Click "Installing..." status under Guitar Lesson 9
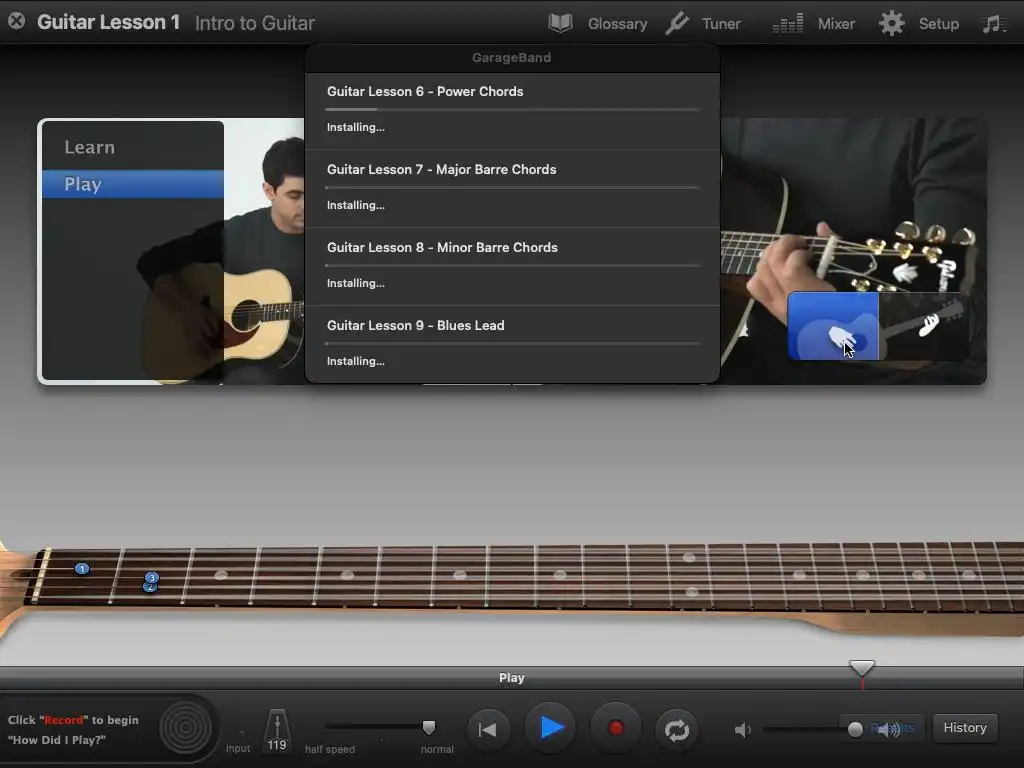The image size is (1024, 768). pos(356,361)
